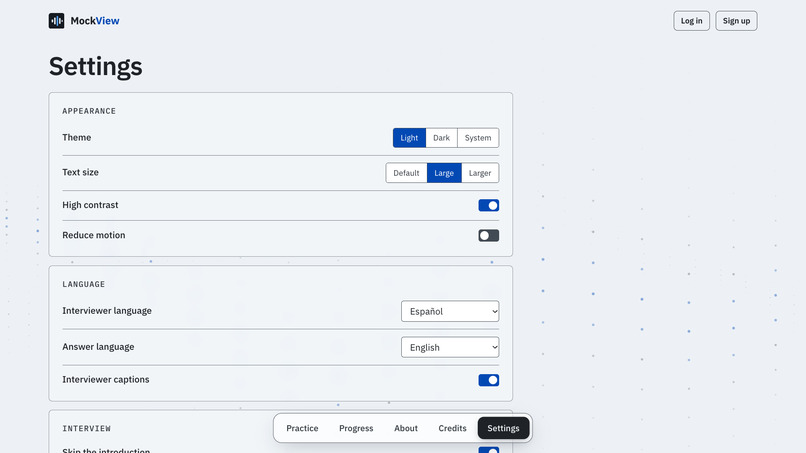Image resolution: width=806 pixels, height=453 pixels.
Task: Set text size to Default
Action: 406,173
